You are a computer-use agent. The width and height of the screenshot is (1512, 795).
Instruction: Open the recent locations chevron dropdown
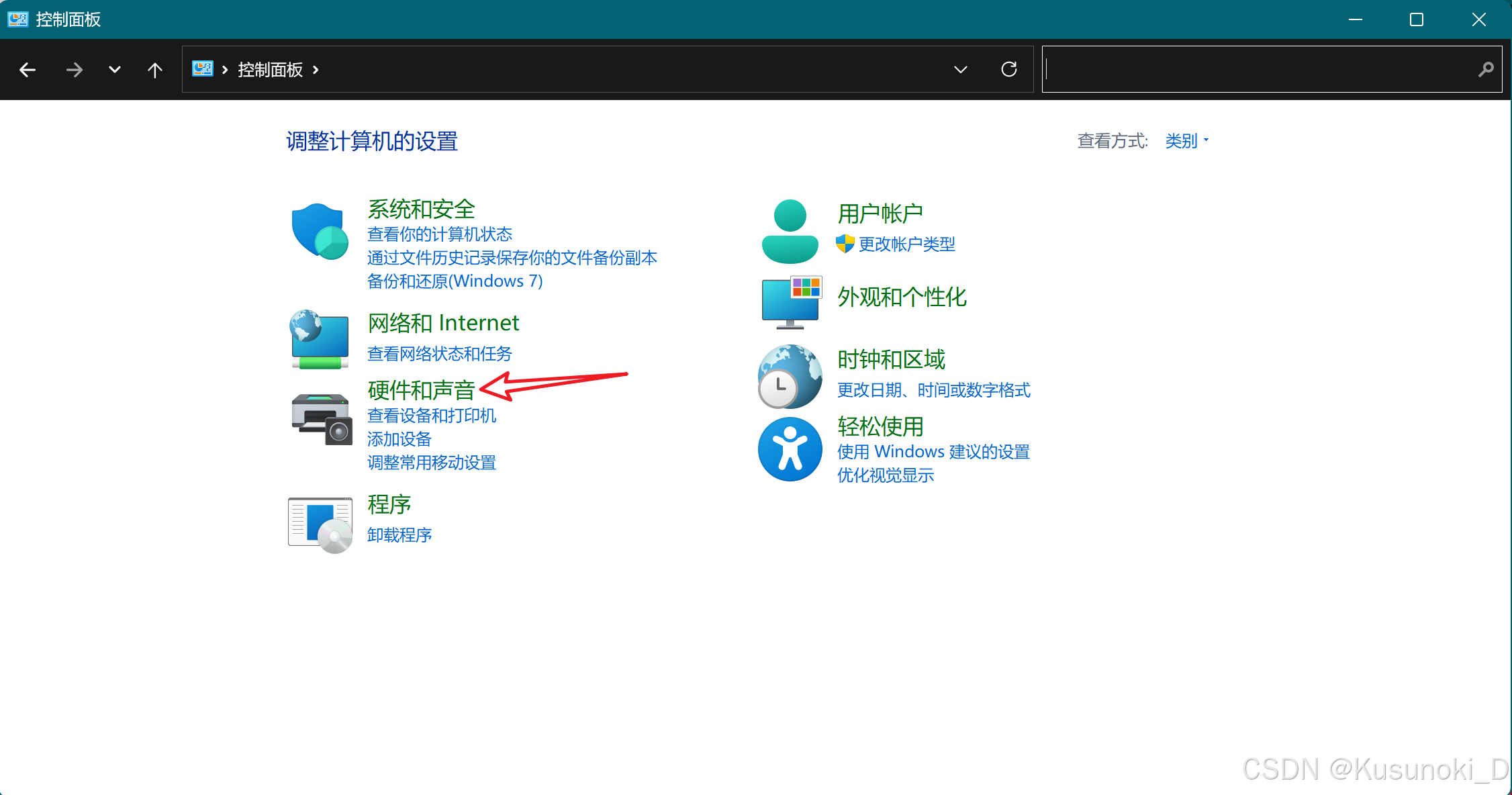[x=115, y=70]
